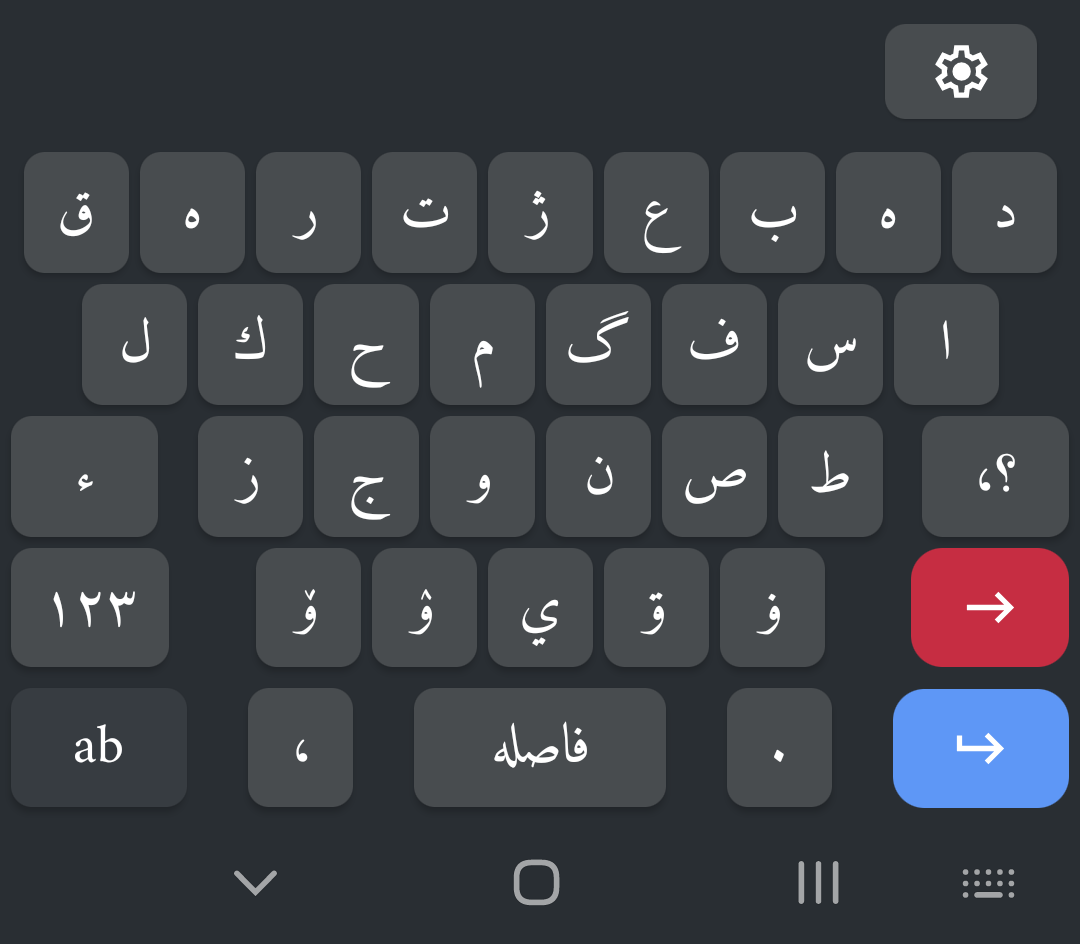This screenshot has height=944, width=1080.
Task: Switch to Latin with ab key
Action: coord(99,747)
